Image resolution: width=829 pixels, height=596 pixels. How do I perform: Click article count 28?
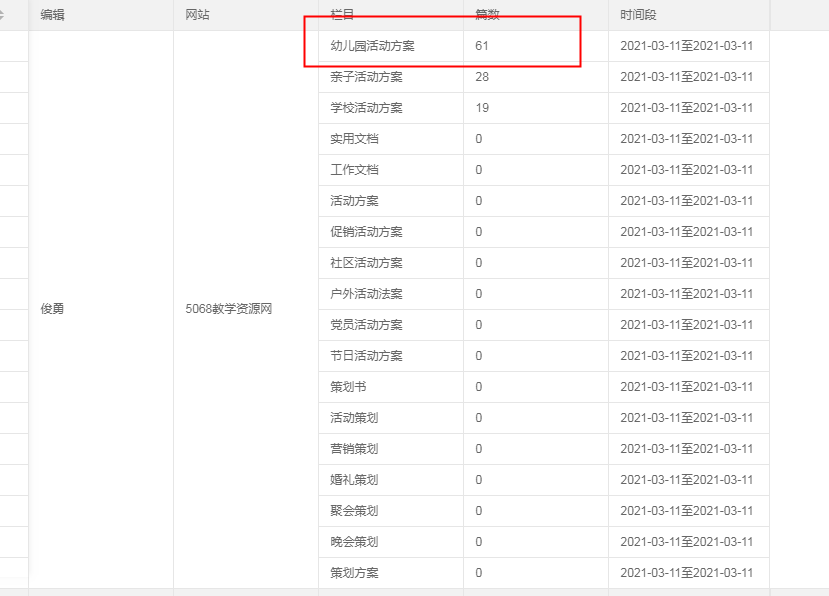point(482,77)
